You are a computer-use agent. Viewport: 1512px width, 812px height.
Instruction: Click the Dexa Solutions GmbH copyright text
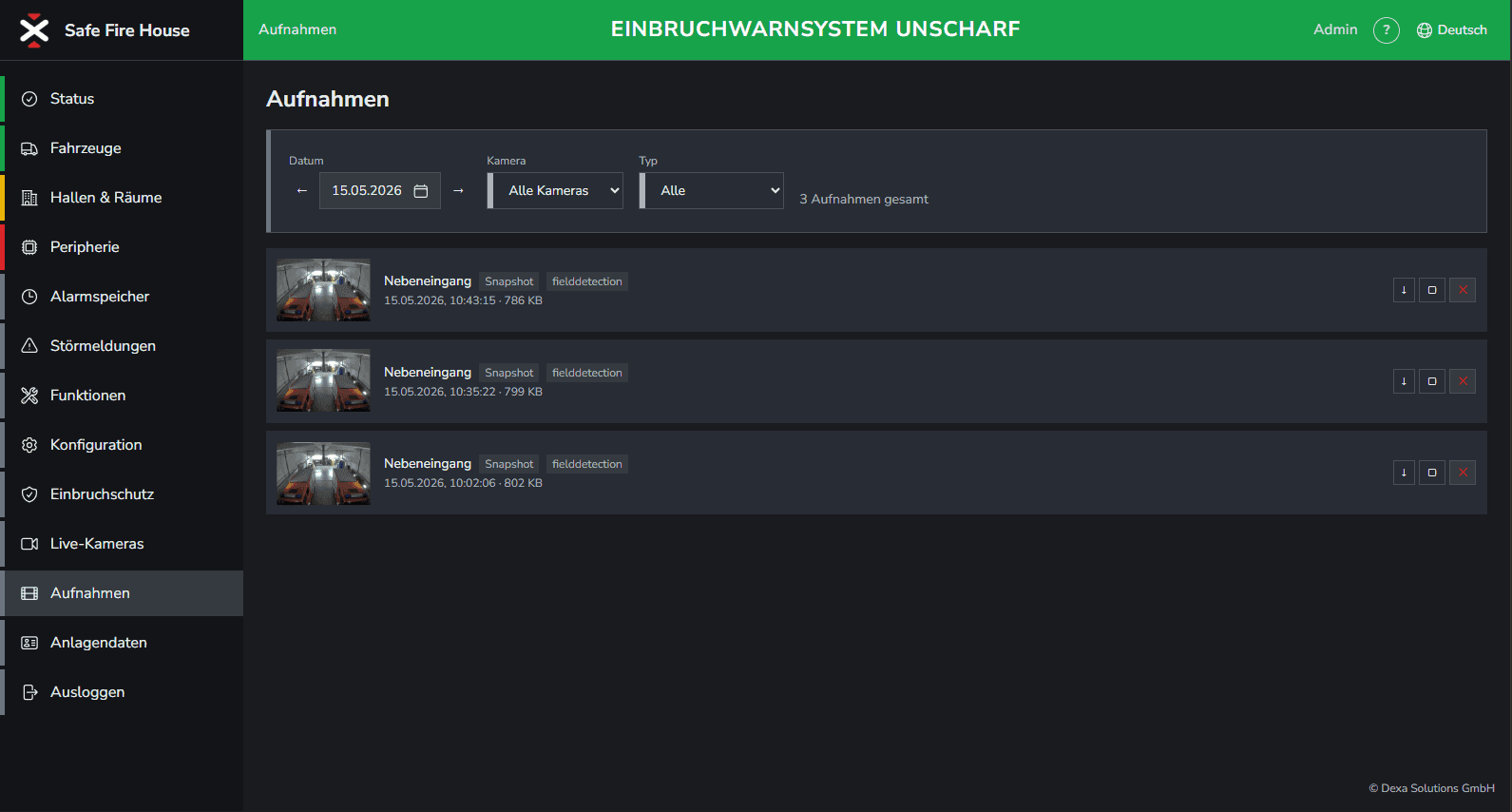pos(1431,788)
